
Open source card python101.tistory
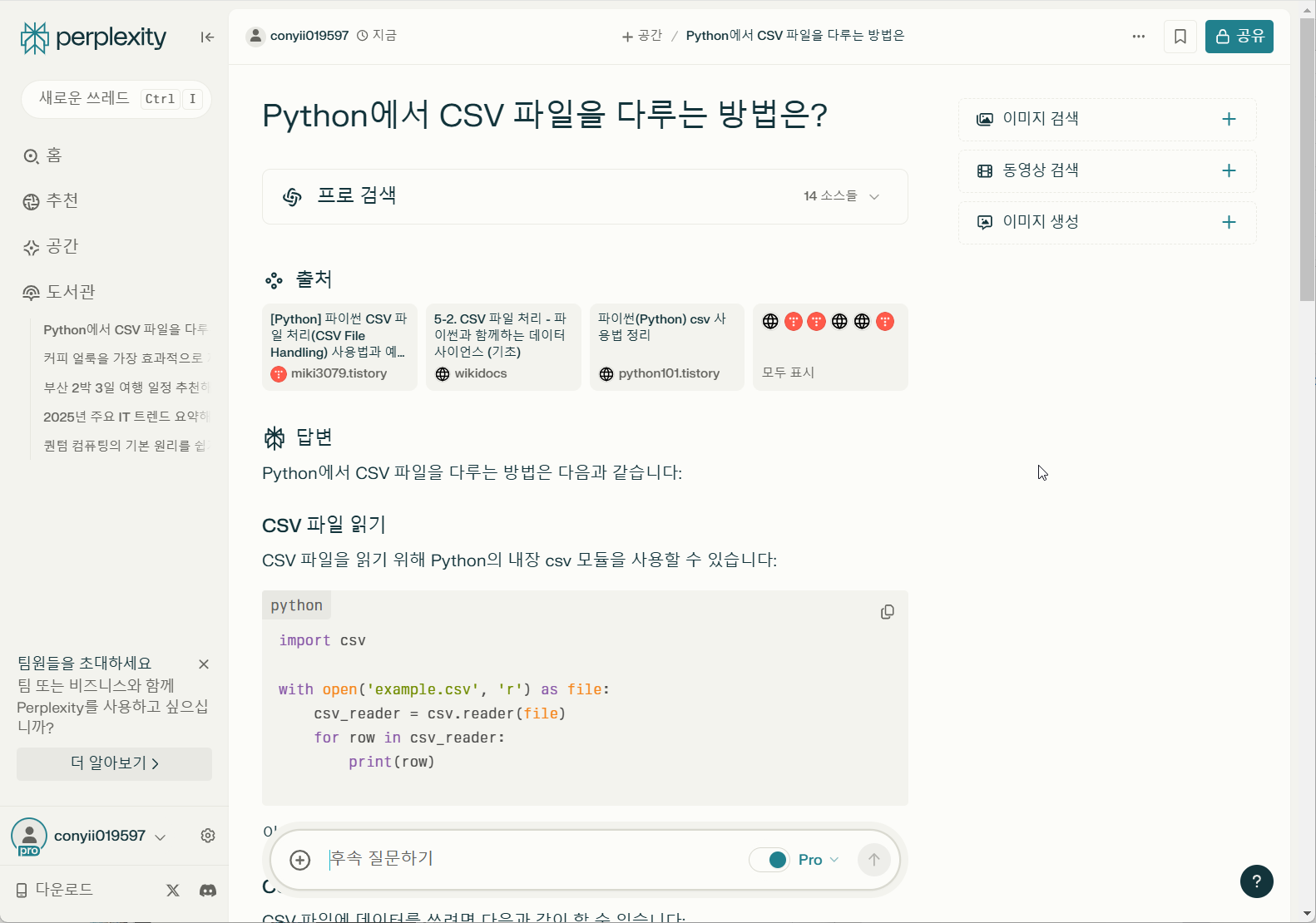pyautogui.click(x=667, y=347)
